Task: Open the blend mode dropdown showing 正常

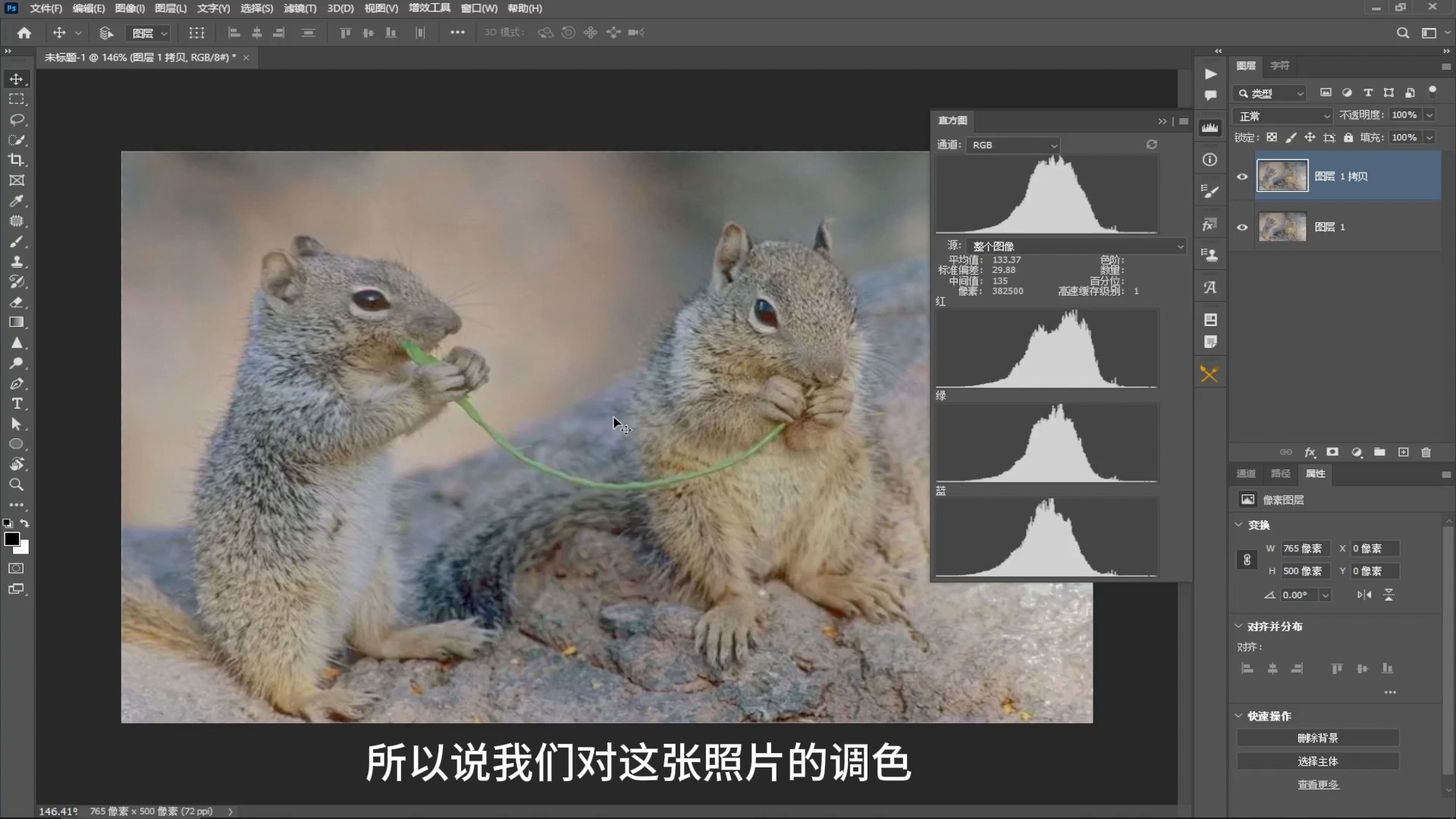Action: 1283,115
